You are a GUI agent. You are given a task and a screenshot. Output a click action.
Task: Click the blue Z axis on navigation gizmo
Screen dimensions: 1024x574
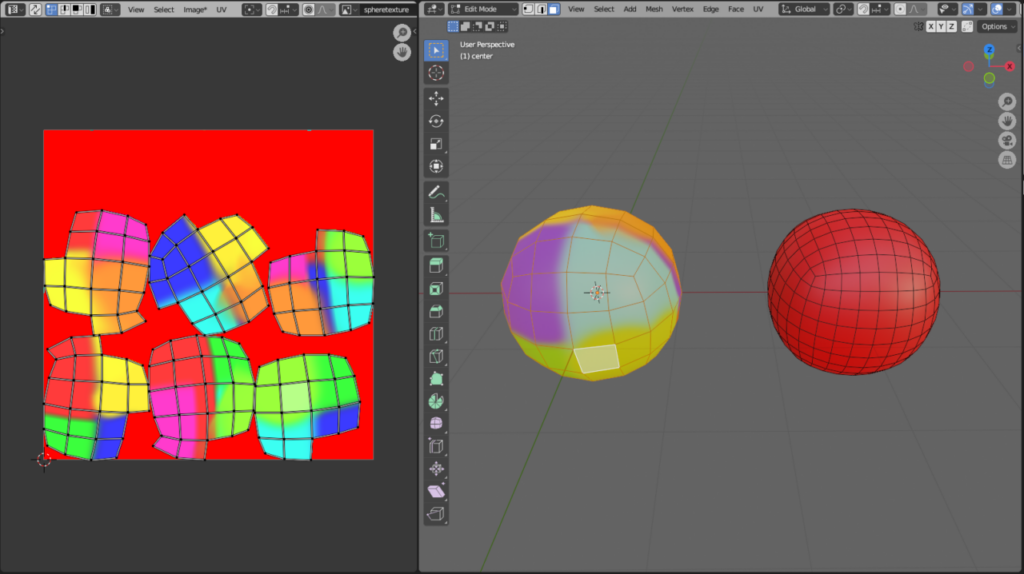pos(988,49)
